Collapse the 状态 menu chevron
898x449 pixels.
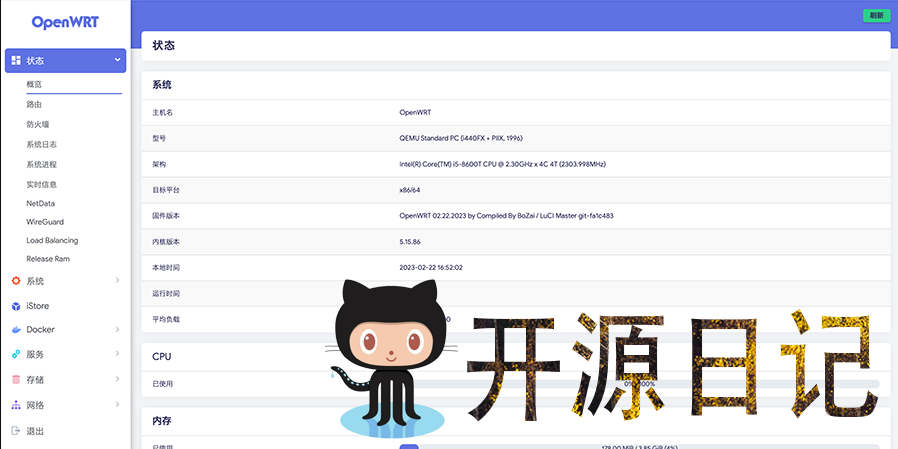[117, 60]
